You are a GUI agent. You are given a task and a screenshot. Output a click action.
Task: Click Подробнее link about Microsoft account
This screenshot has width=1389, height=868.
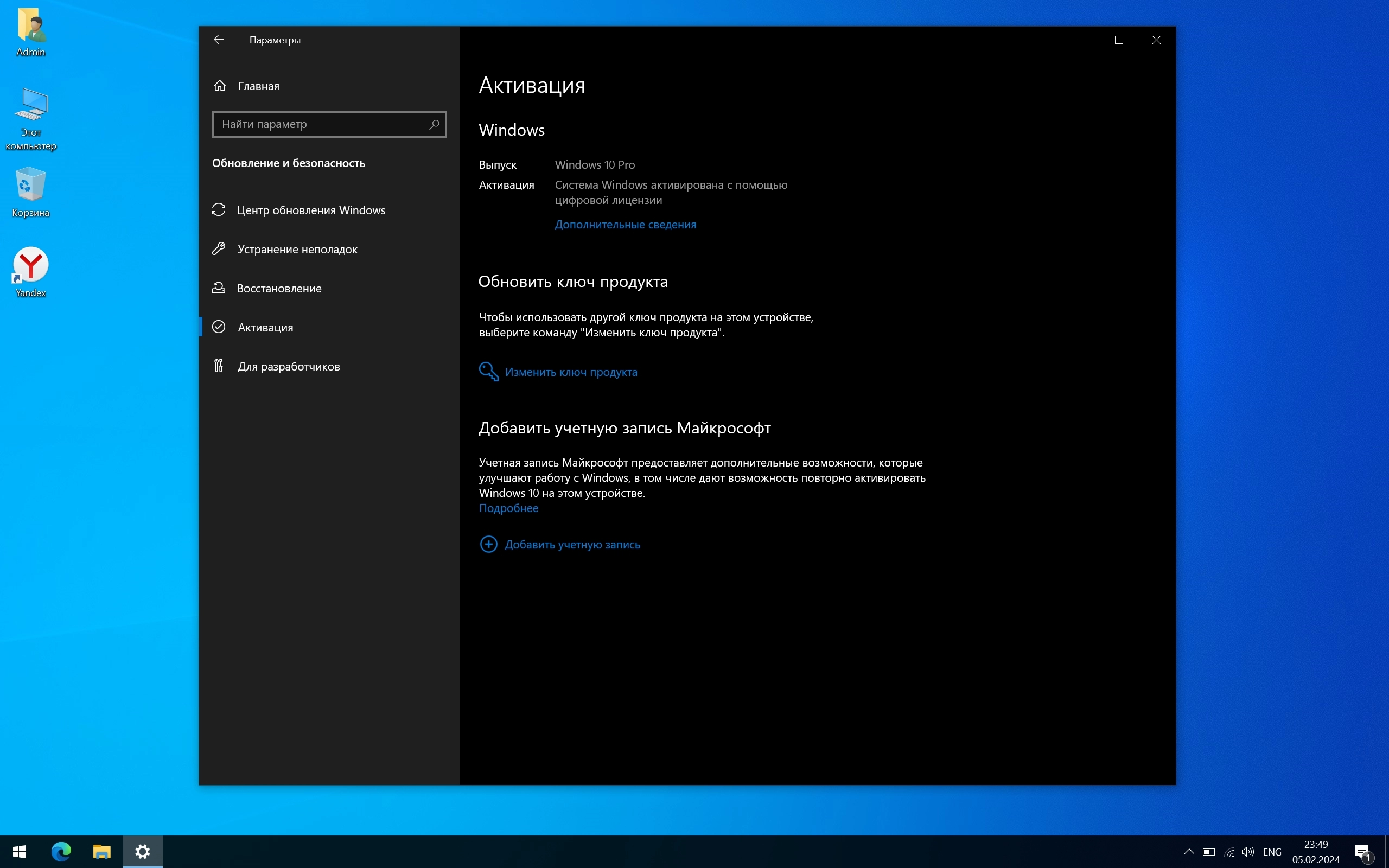coord(508,508)
